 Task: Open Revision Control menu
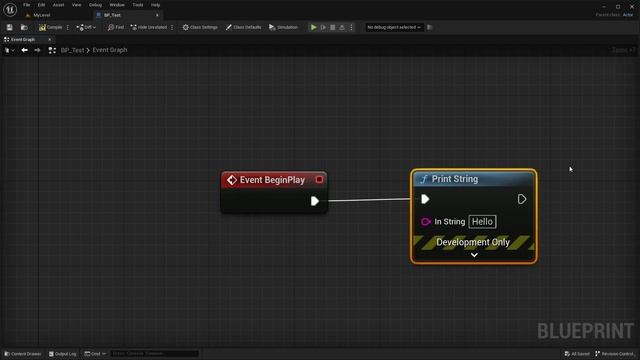615,354
